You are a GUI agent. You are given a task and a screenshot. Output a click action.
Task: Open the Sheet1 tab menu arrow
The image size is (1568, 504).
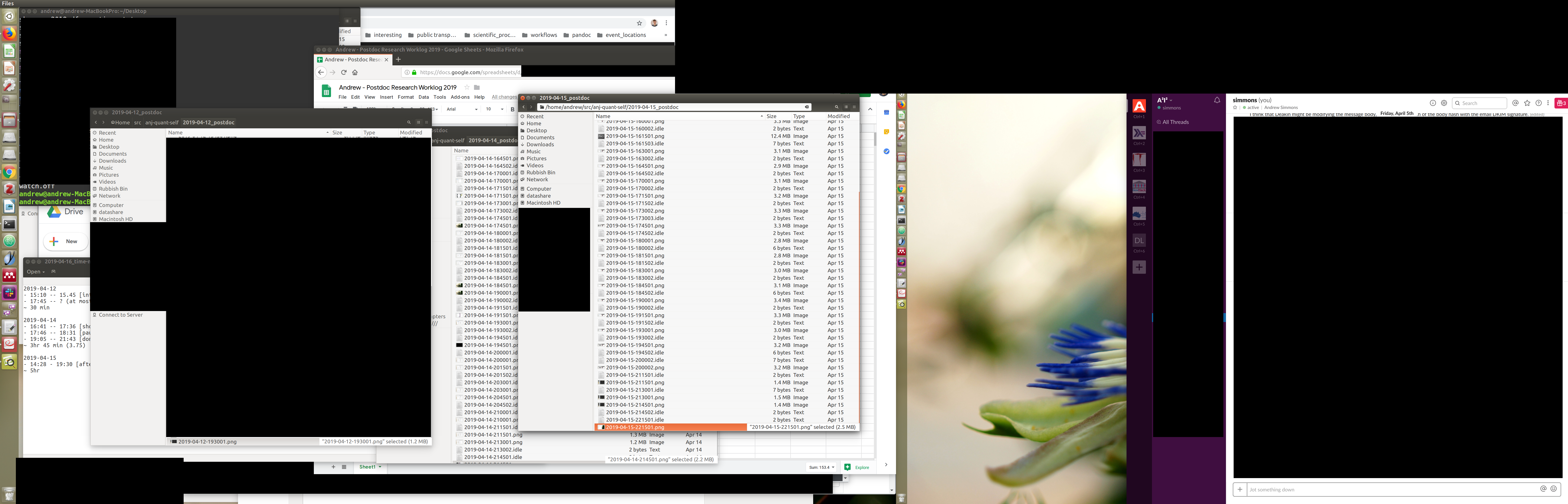[380, 467]
